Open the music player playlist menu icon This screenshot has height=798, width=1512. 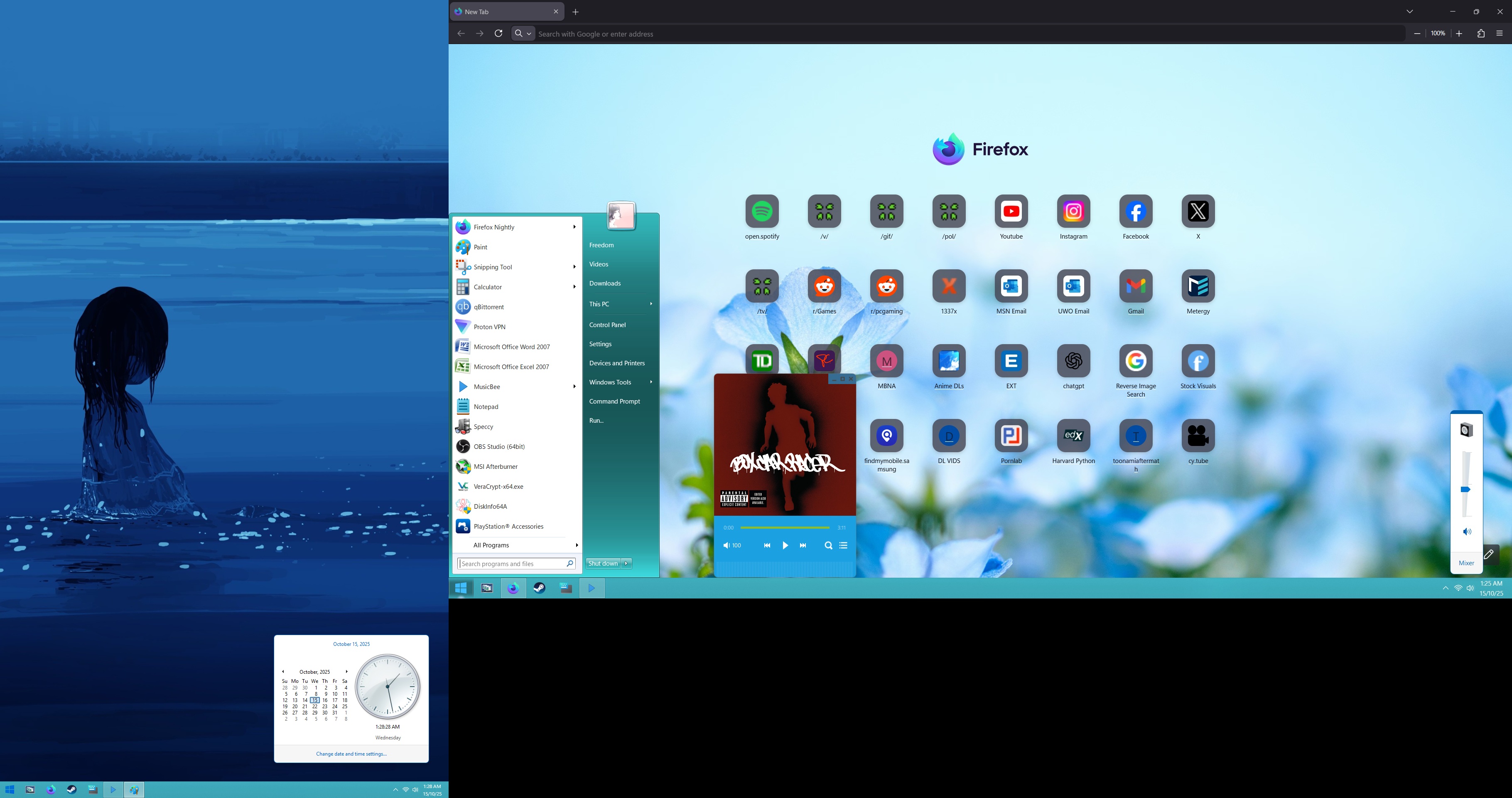pos(844,545)
